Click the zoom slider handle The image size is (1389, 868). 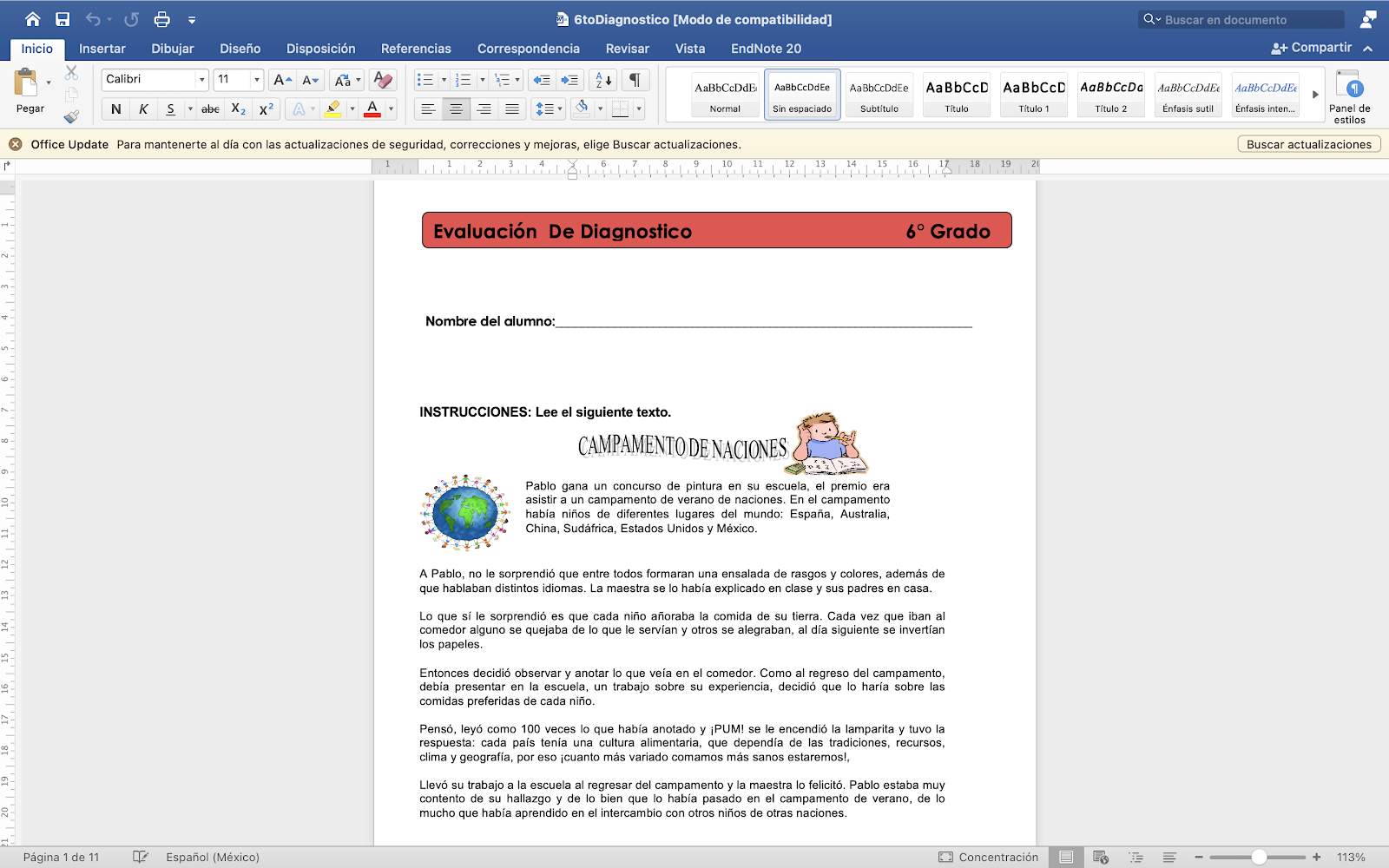pyautogui.click(x=1259, y=857)
